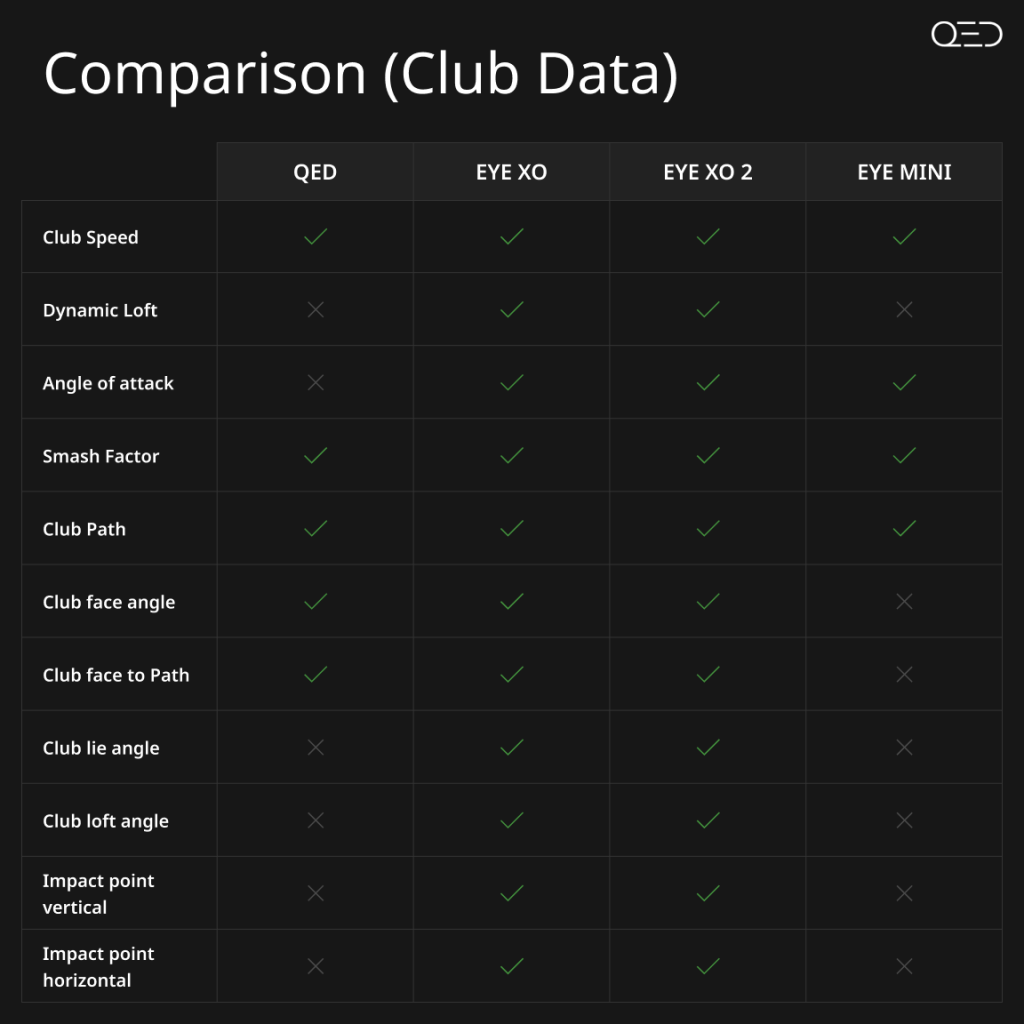Select the EYE XO 2 column header
Image resolution: width=1024 pixels, height=1024 pixels.
click(708, 172)
